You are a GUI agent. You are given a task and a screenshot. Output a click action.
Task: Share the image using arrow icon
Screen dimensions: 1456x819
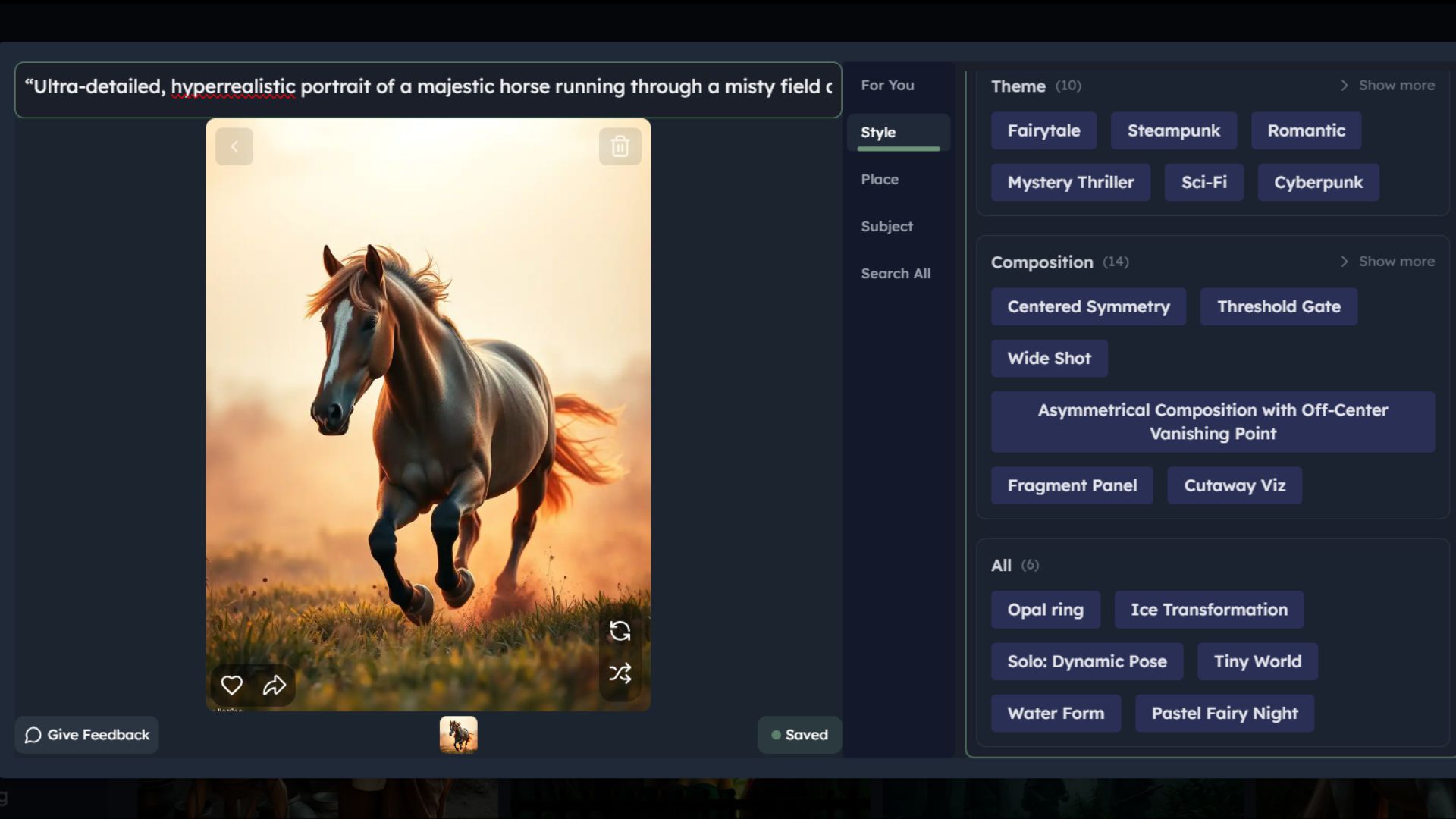pyautogui.click(x=275, y=686)
